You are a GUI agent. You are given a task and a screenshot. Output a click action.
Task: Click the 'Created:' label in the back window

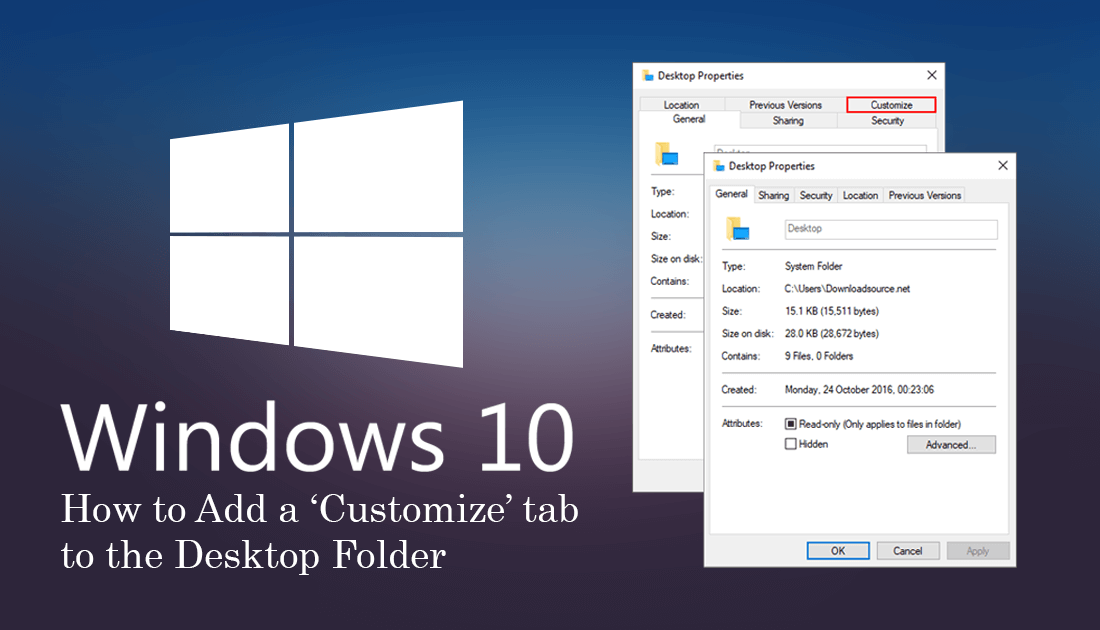[x=667, y=314]
